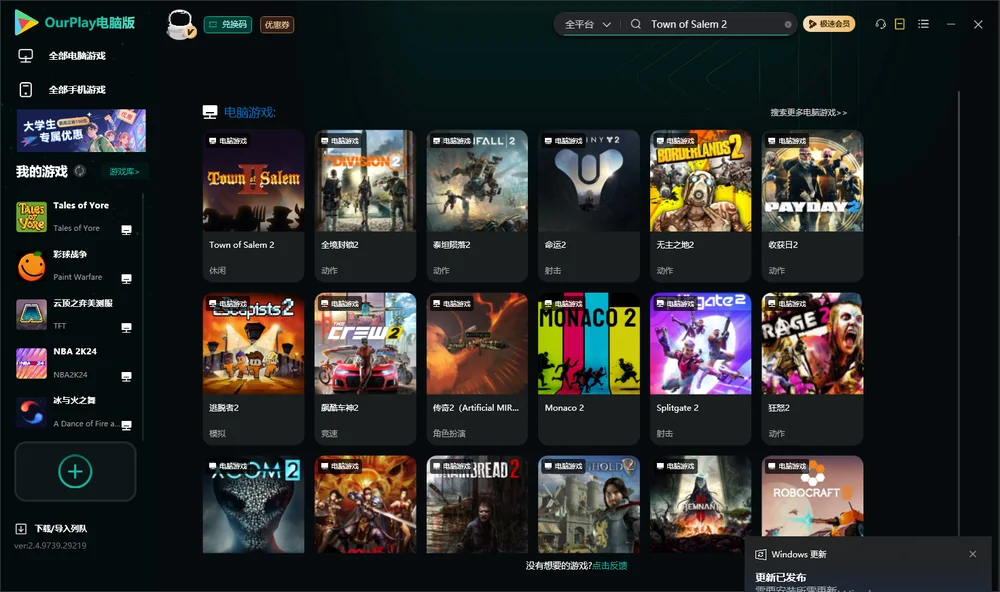Click the PC icon on Paint Warfare row
The image size is (1000, 592).
click(126, 279)
